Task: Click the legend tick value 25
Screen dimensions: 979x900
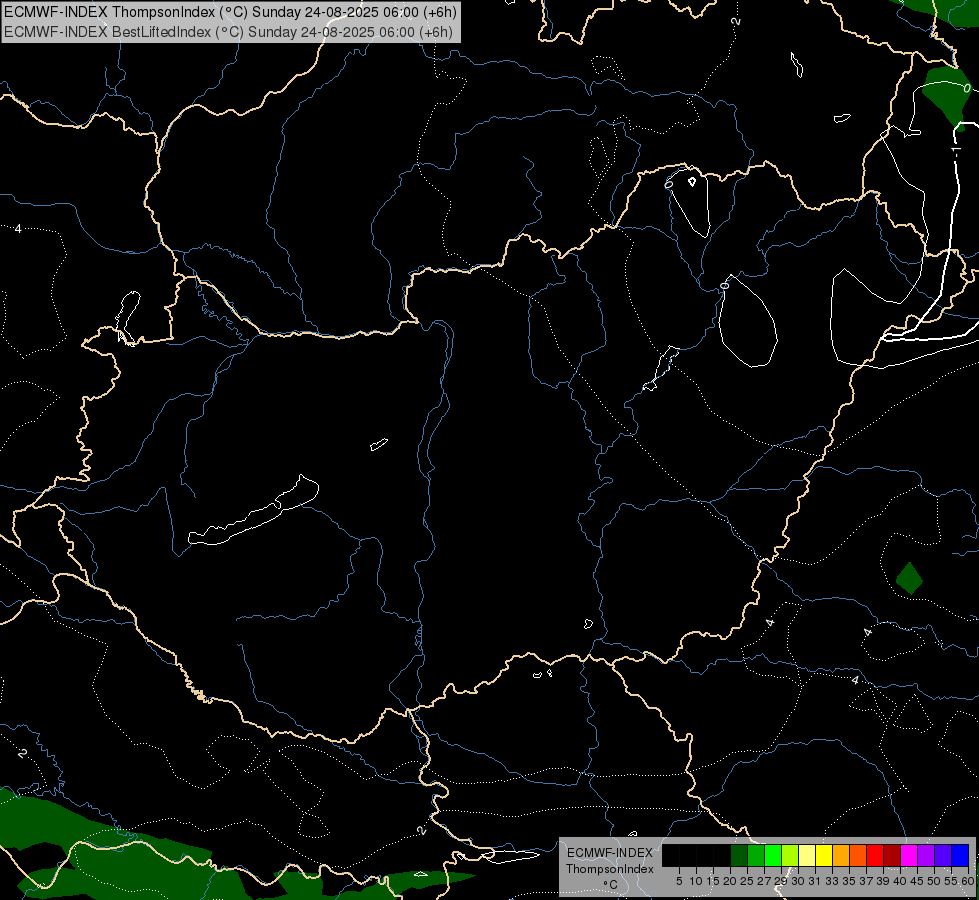Action: 747,881
